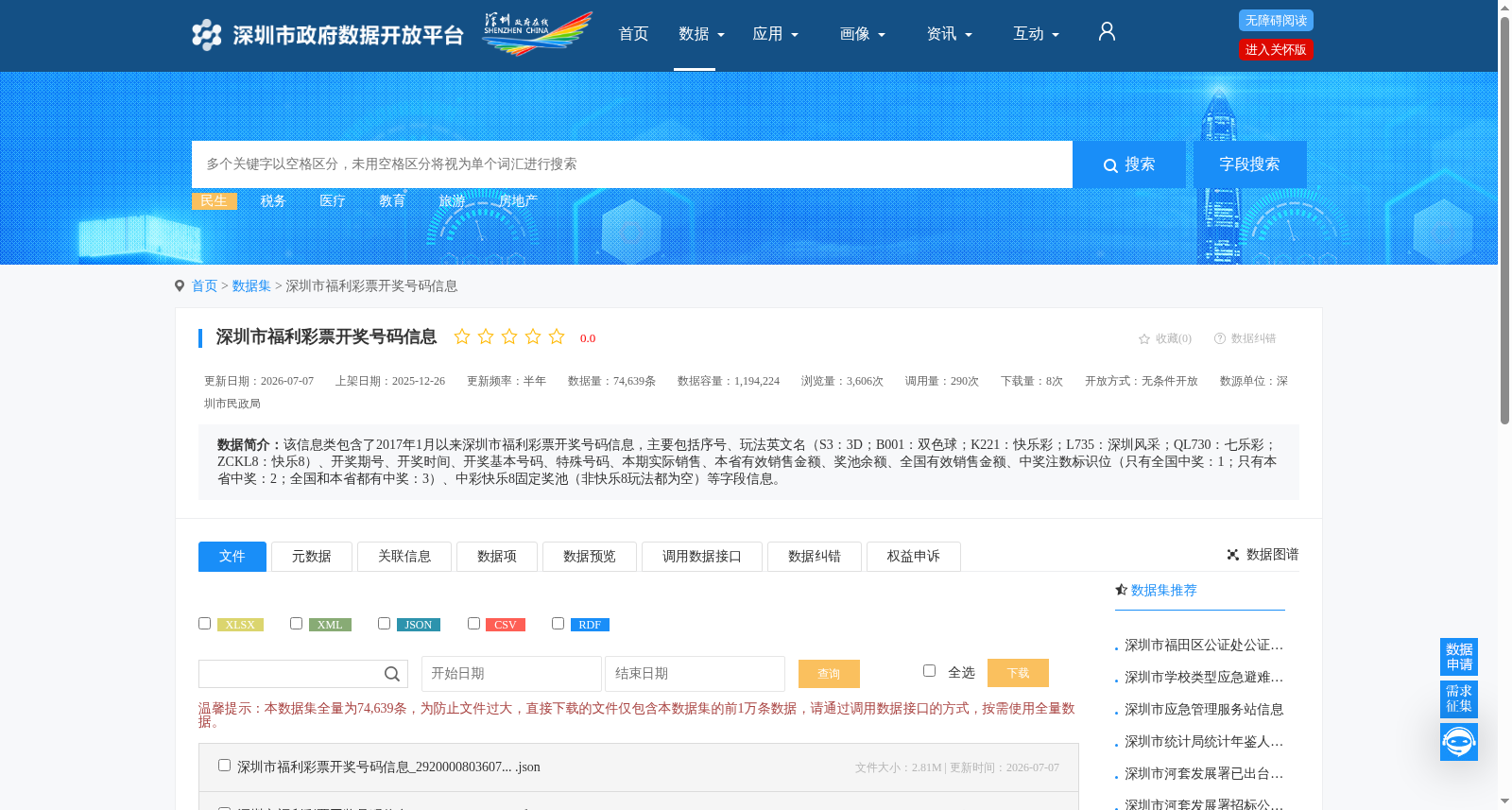Click the 开始日期 date field

pos(511,674)
